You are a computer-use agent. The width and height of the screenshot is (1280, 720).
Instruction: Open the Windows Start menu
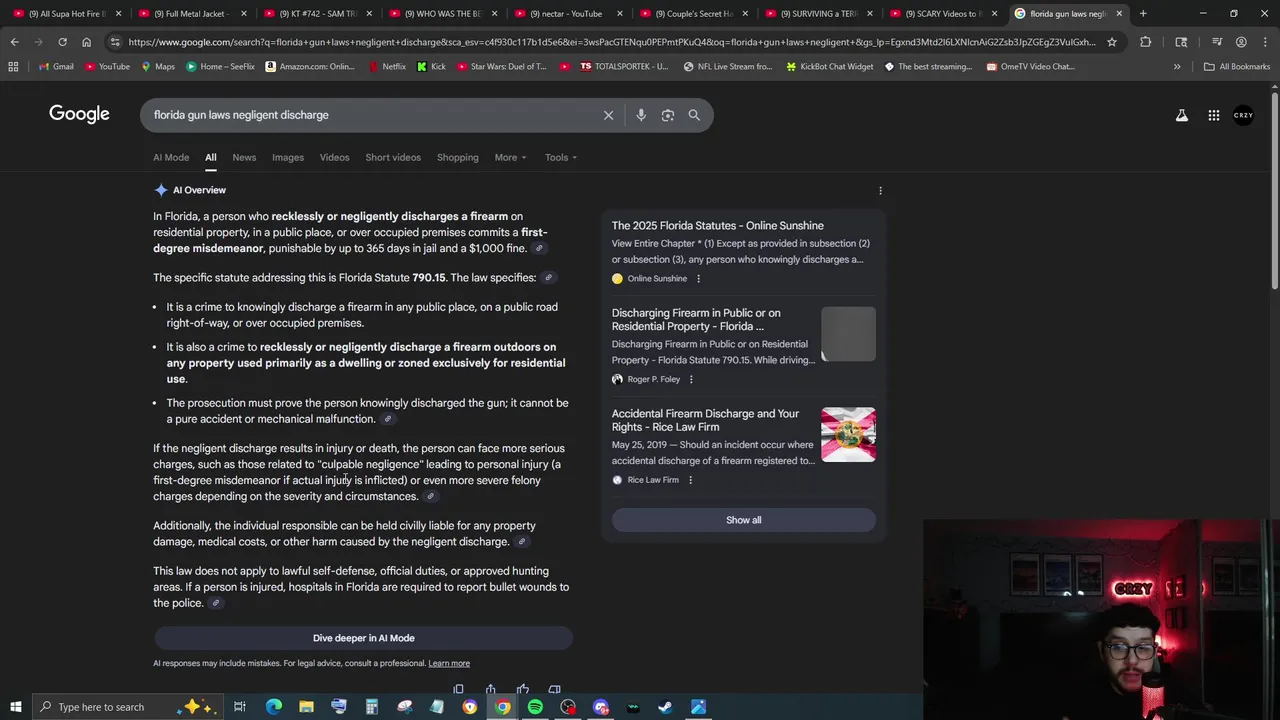click(15, 707)
